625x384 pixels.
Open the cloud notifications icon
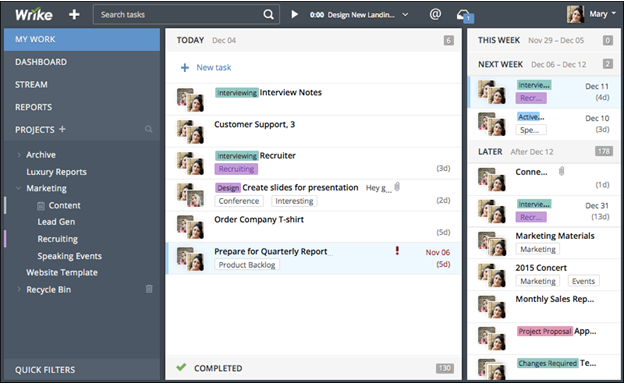coord(465,16)
